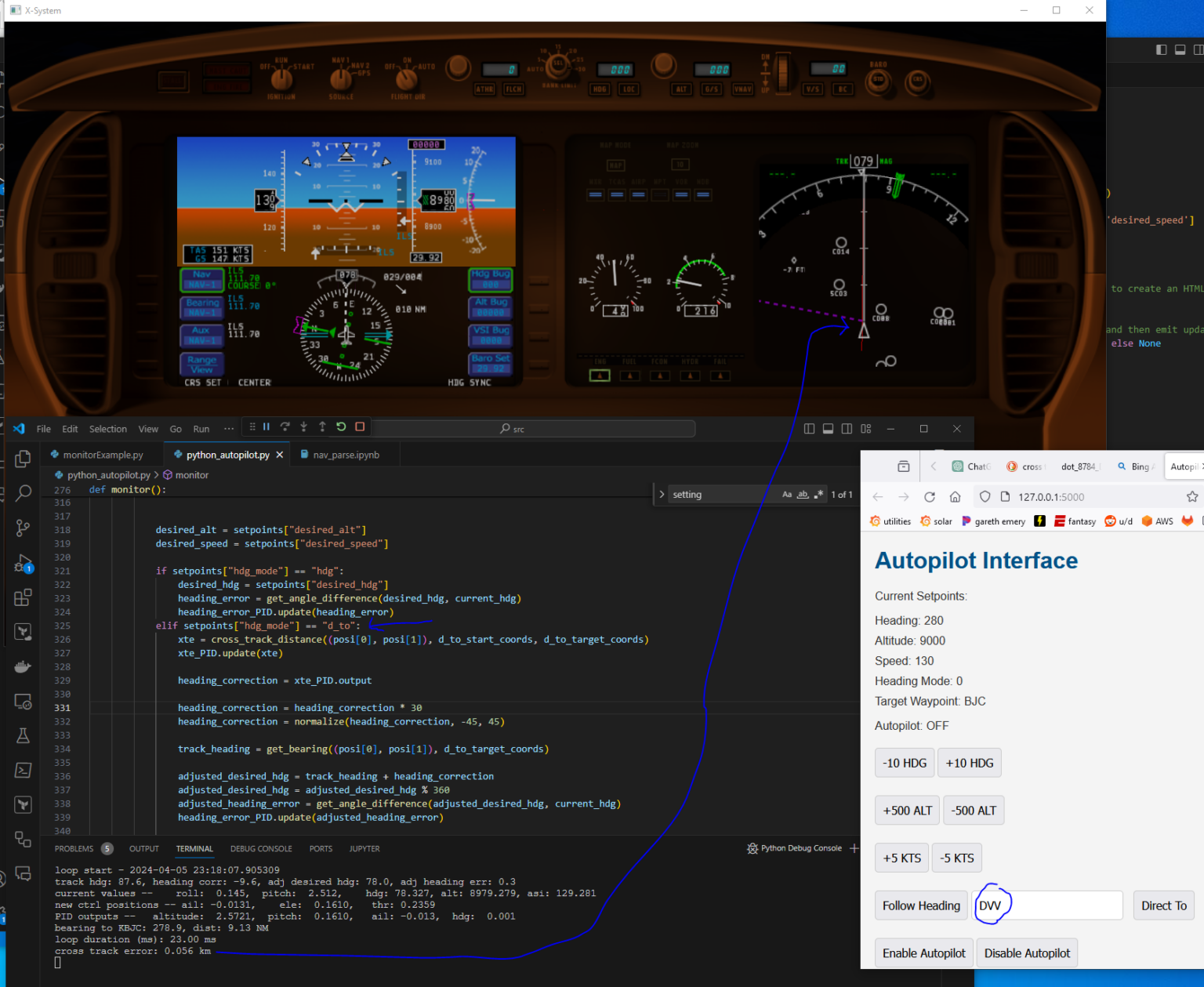Toggle Use Regular Expression in find widget

coord(818,495)
